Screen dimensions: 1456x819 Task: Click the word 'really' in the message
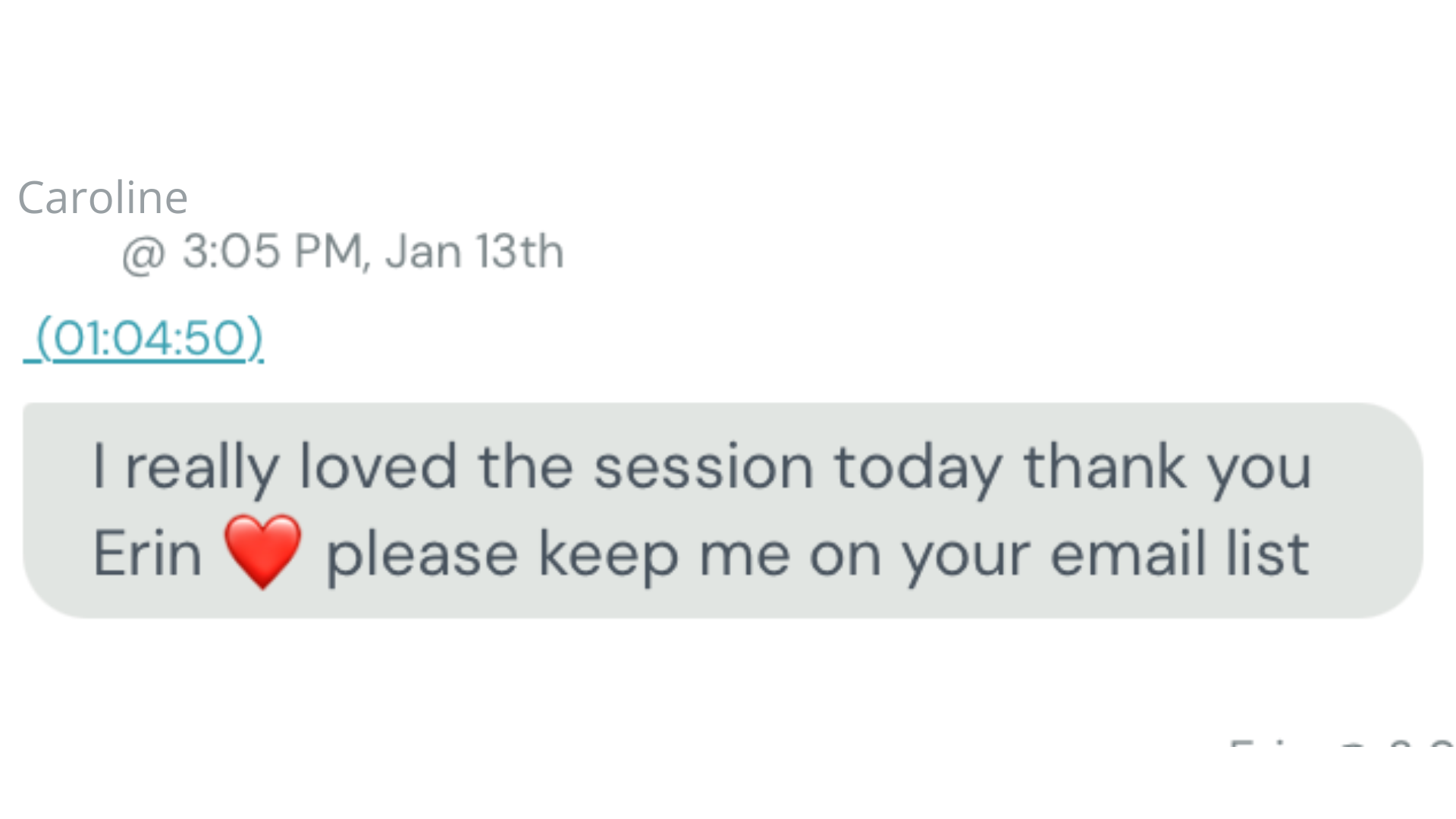(202, 467)
